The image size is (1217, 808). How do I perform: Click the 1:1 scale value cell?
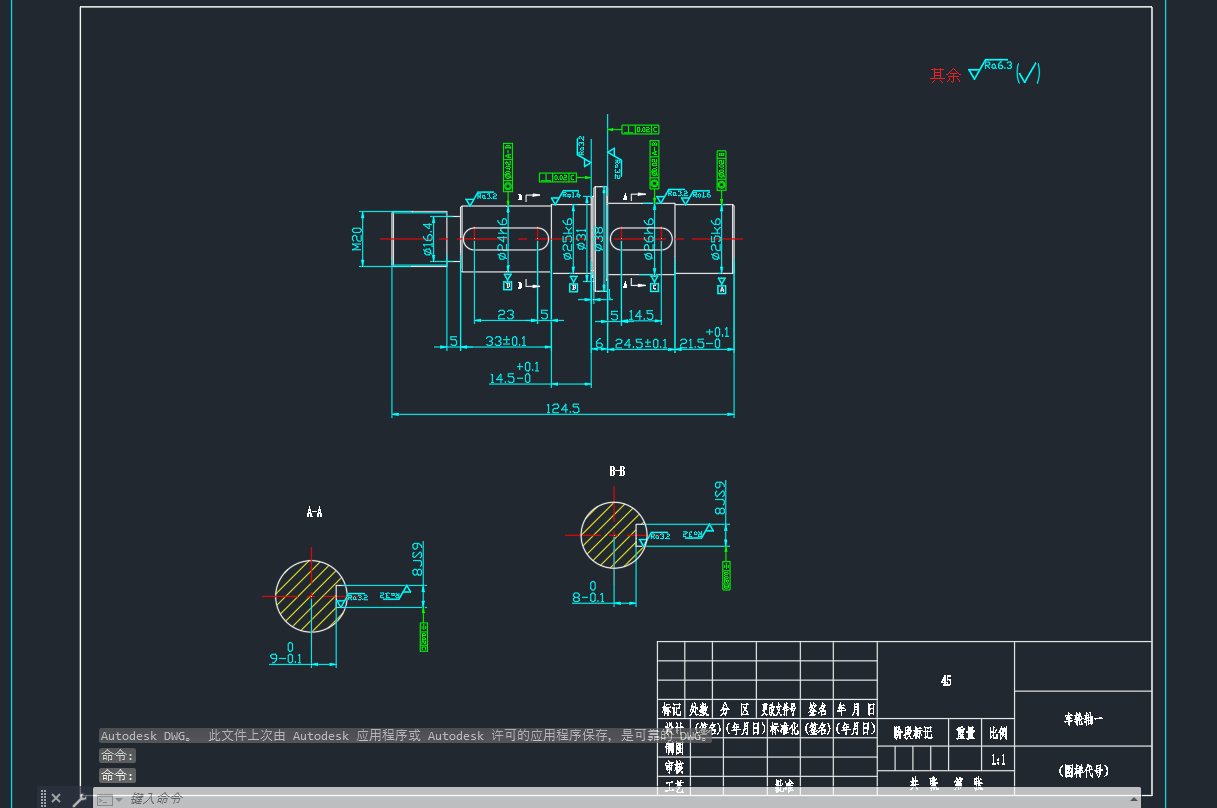pyautogui.click(x=999, y=760)
